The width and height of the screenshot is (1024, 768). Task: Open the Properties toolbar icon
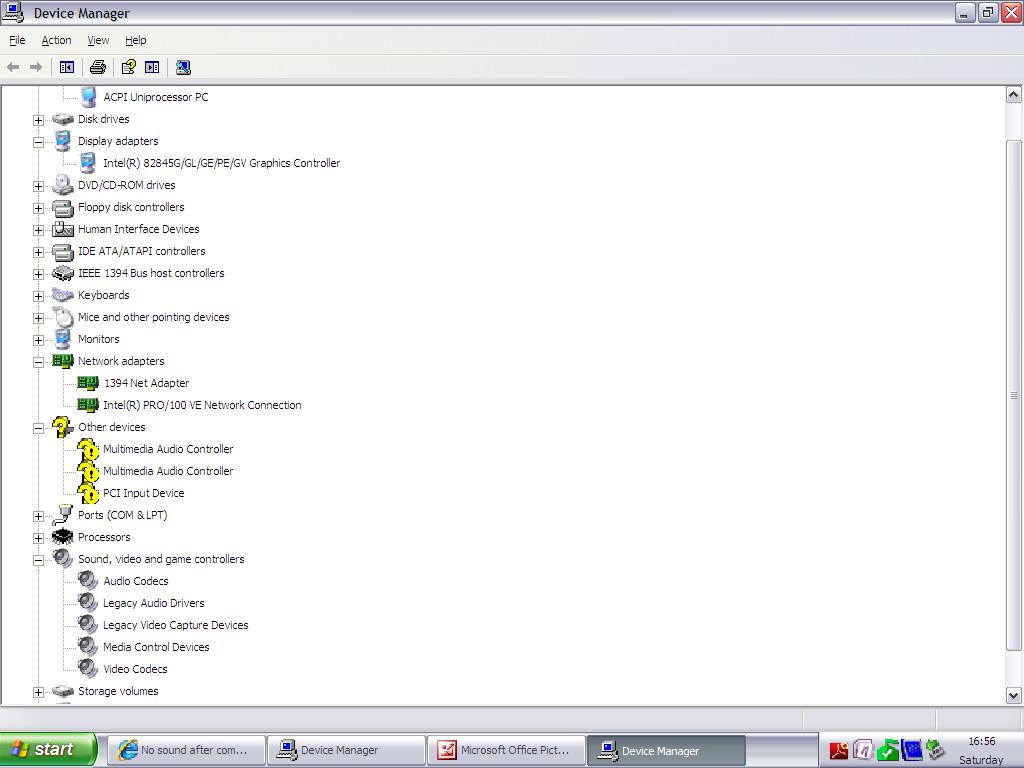129,67
